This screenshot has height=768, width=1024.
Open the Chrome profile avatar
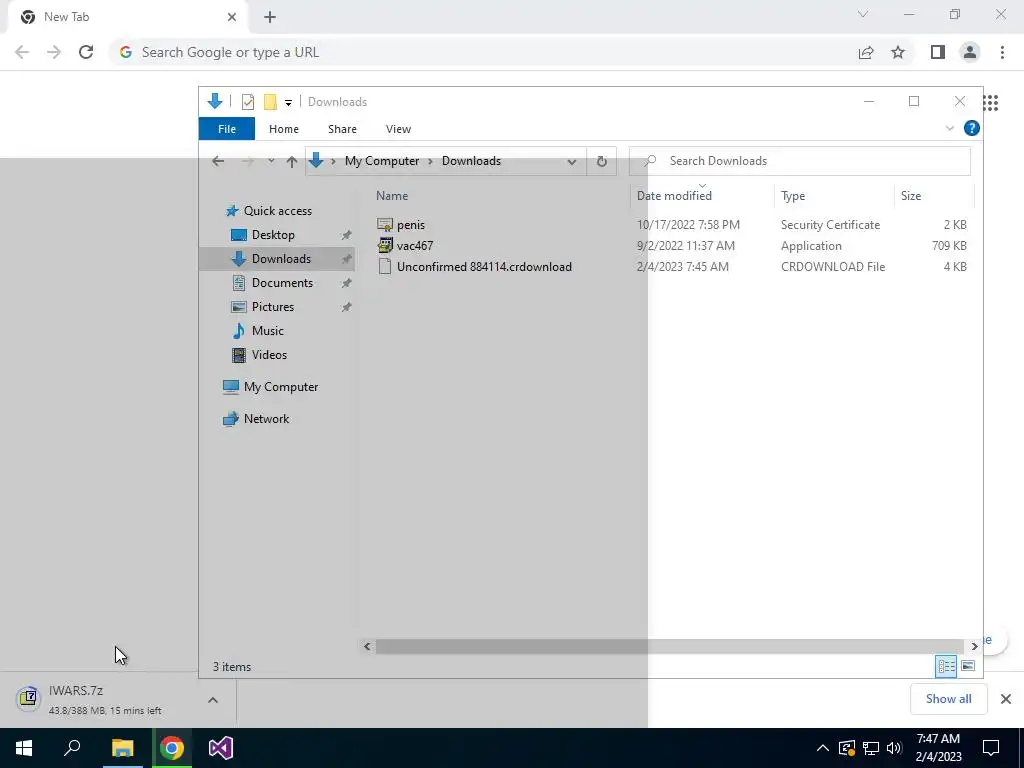tap(970, 52)
